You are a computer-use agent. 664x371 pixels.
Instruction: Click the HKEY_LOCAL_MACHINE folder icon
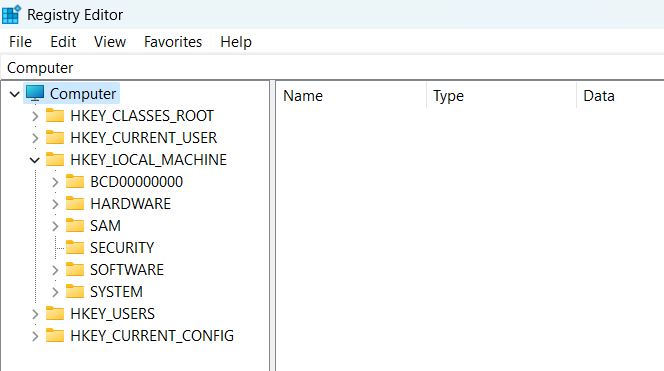pyautogui.click(x=55, y=159)
